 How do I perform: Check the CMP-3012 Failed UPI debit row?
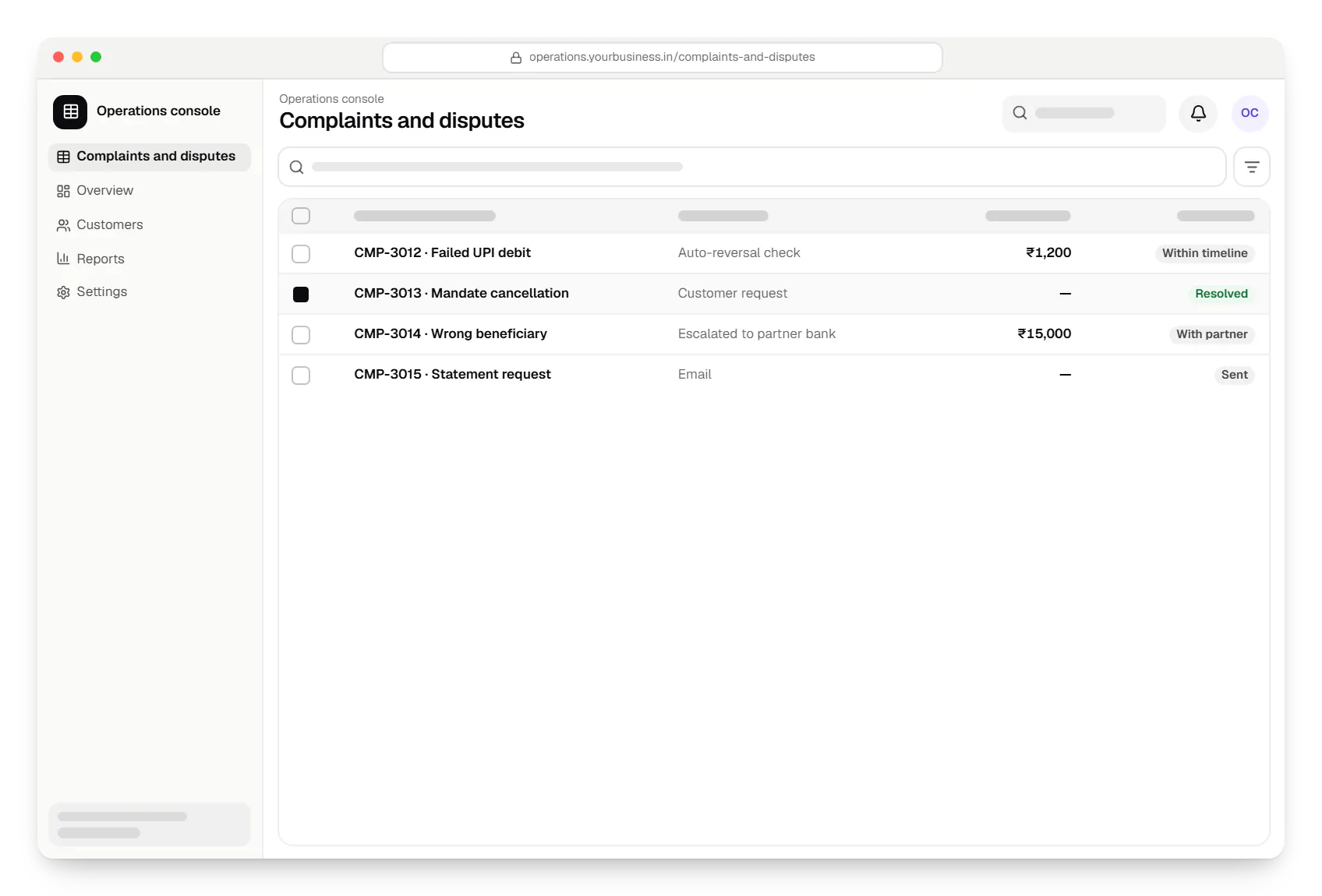(x=301, y=254)
